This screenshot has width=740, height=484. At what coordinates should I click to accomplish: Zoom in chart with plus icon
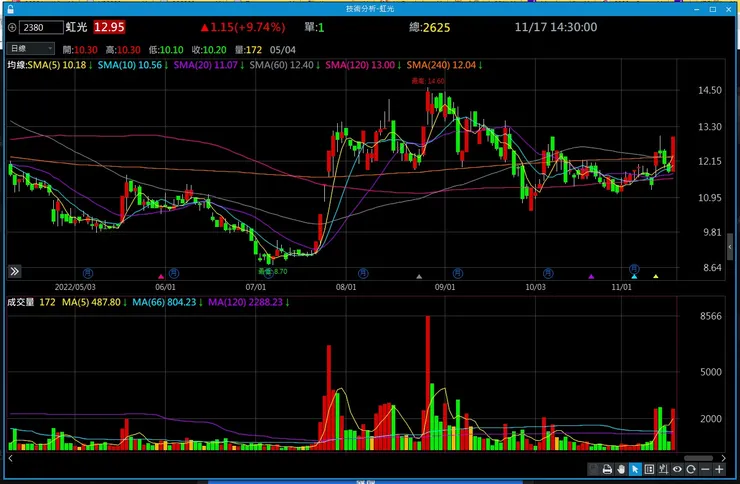click(719, 469)
